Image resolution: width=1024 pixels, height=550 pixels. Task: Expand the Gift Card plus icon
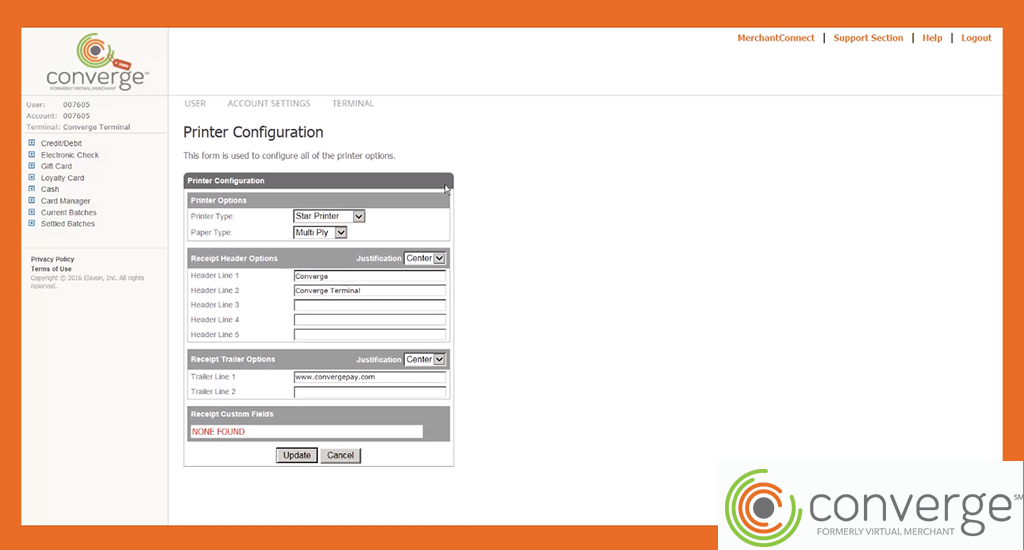tap(32, 166)
